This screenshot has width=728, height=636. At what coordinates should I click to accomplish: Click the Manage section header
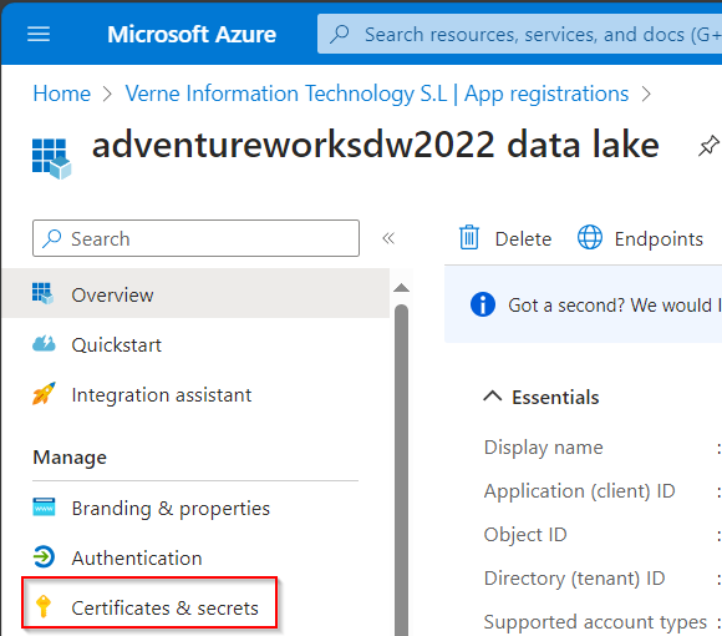coord(70,458)
